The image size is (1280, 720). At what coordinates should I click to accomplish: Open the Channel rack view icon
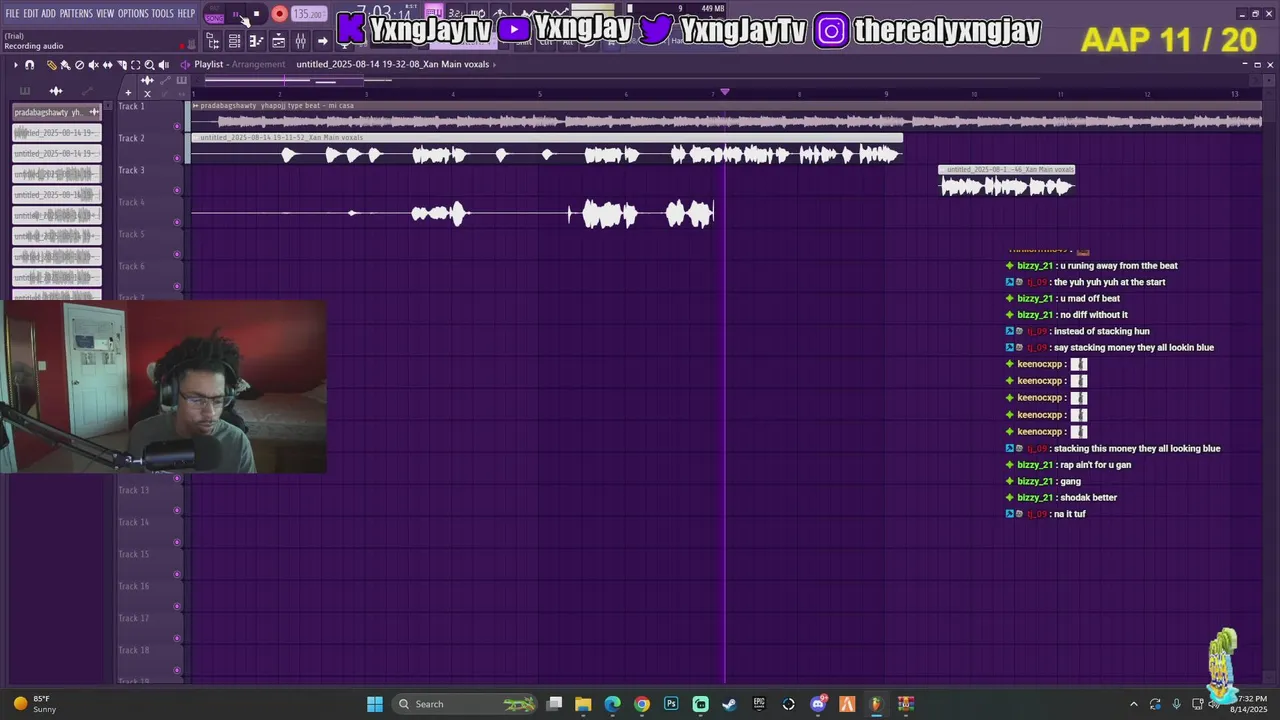click(x=234, y=41)
